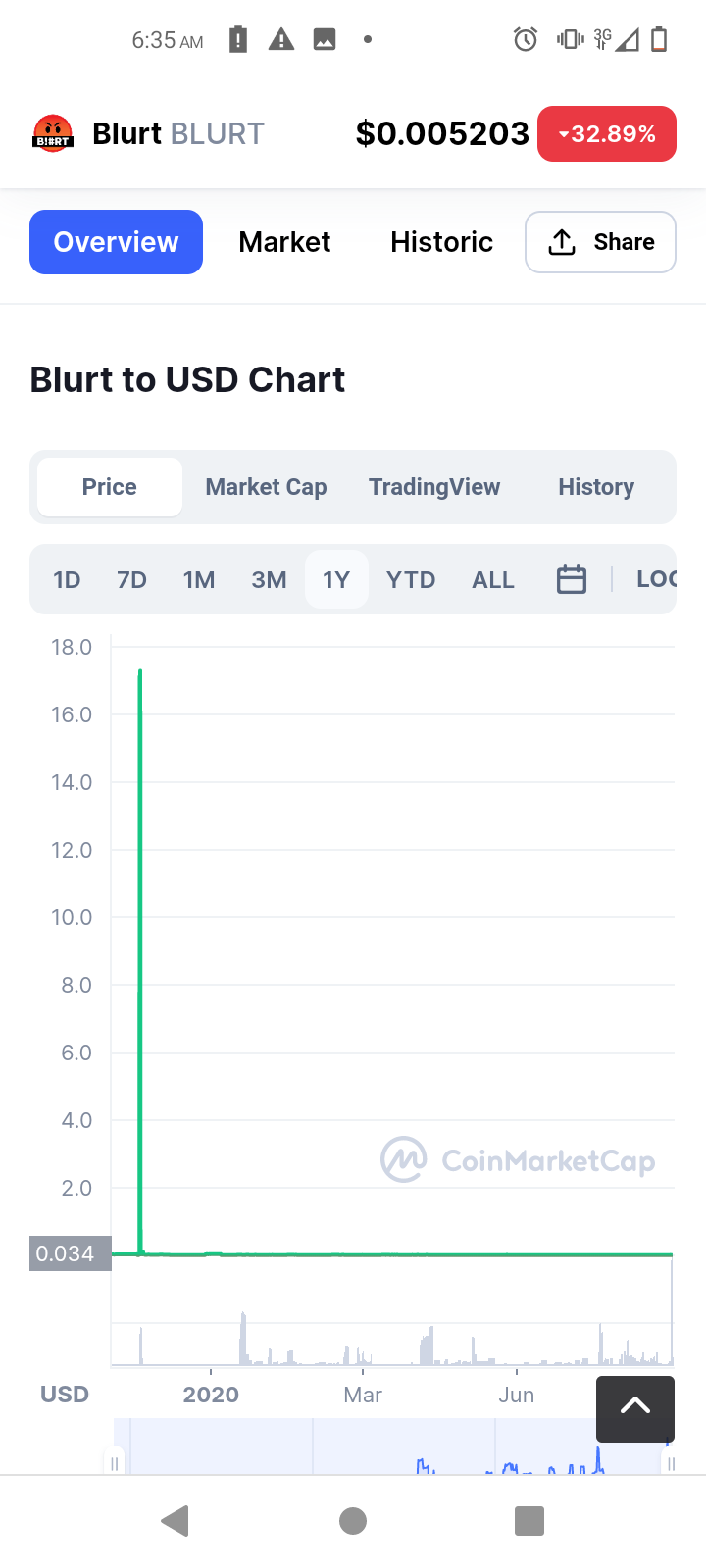Switch to TradingView chart view
The height and width of the screenshot is (1568, 706).
tap(434, 487)
